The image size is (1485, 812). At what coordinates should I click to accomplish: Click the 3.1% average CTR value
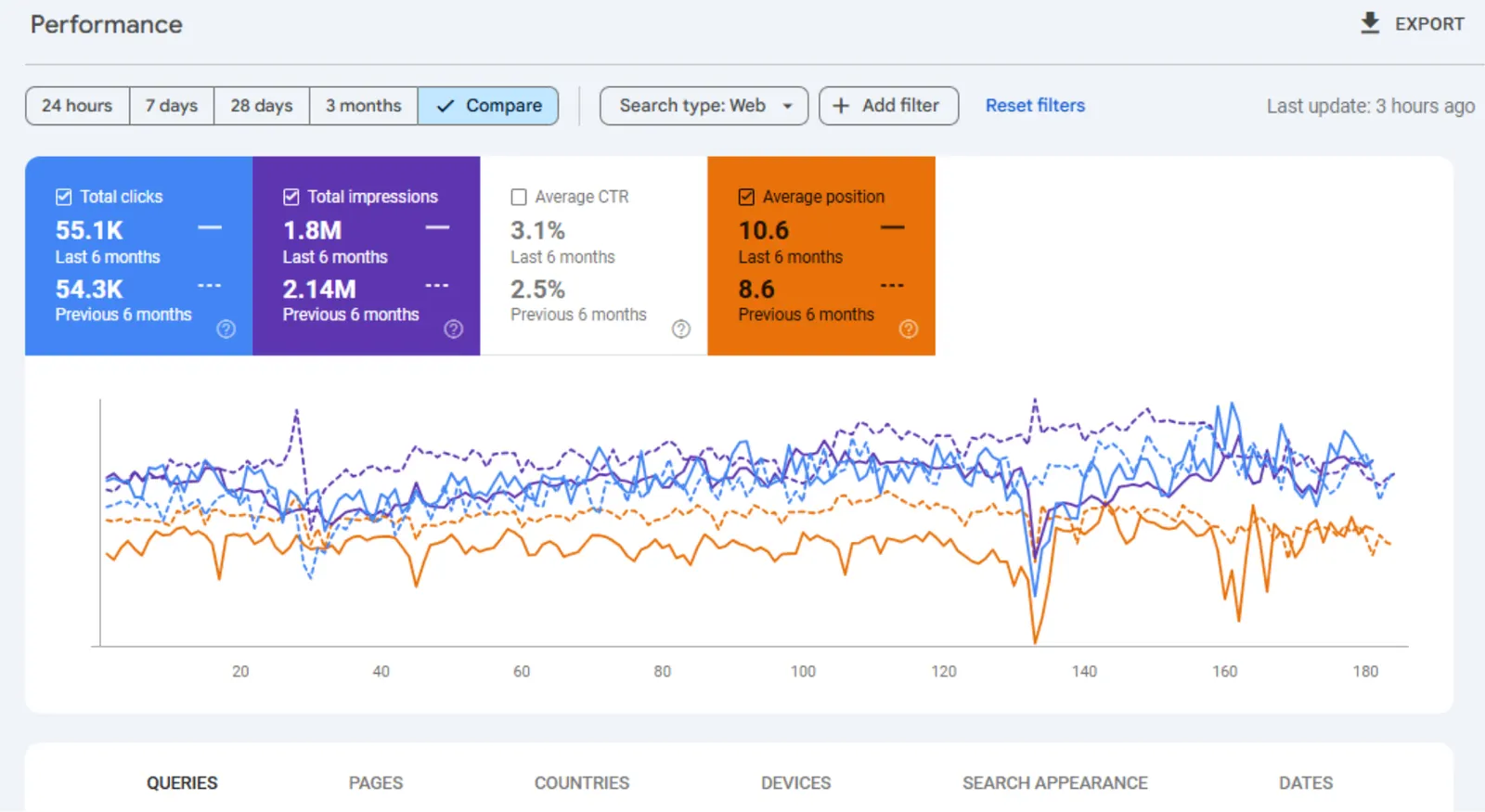pyautogui.click(x=537, y=230)
